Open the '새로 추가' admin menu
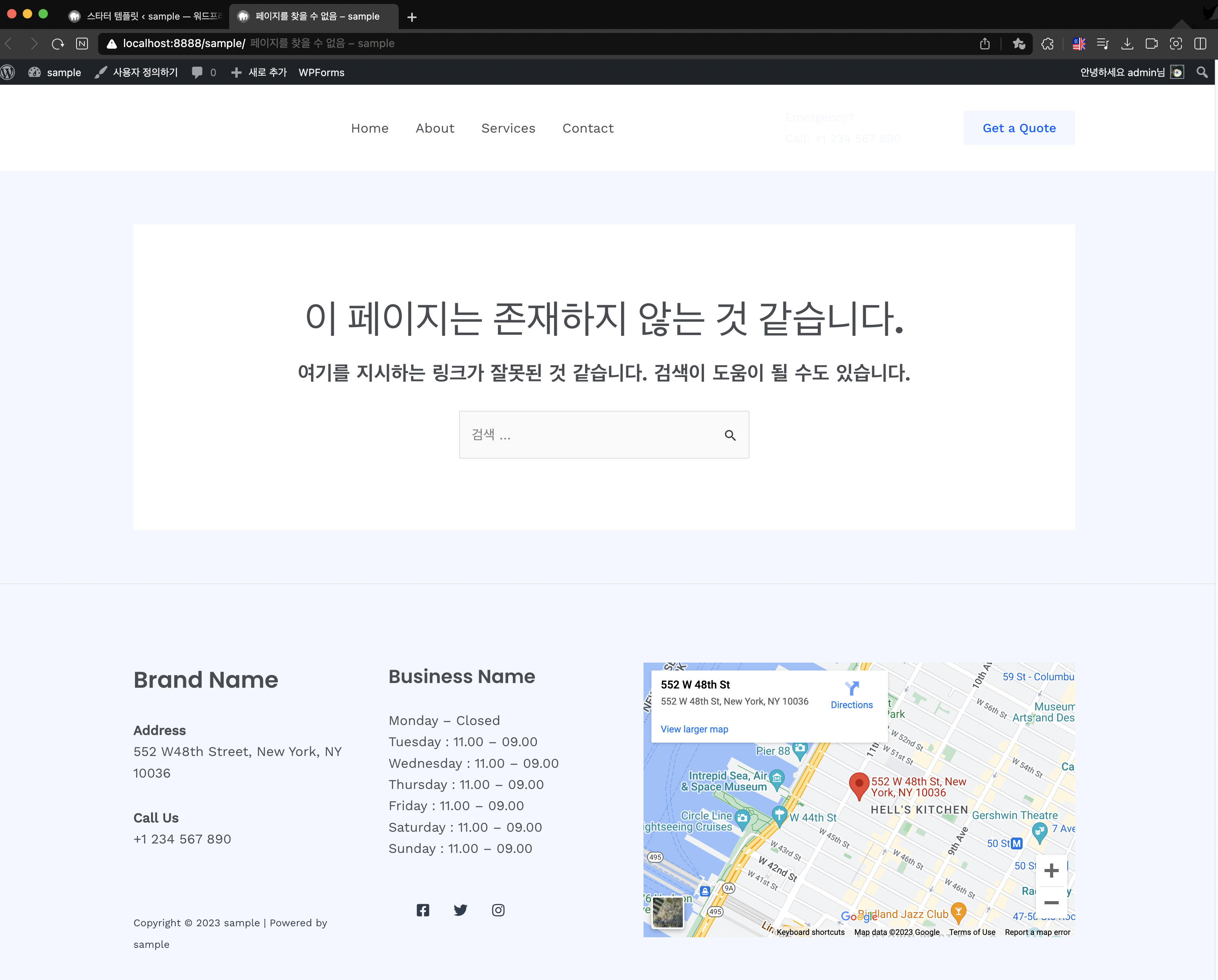 [259, 72]
